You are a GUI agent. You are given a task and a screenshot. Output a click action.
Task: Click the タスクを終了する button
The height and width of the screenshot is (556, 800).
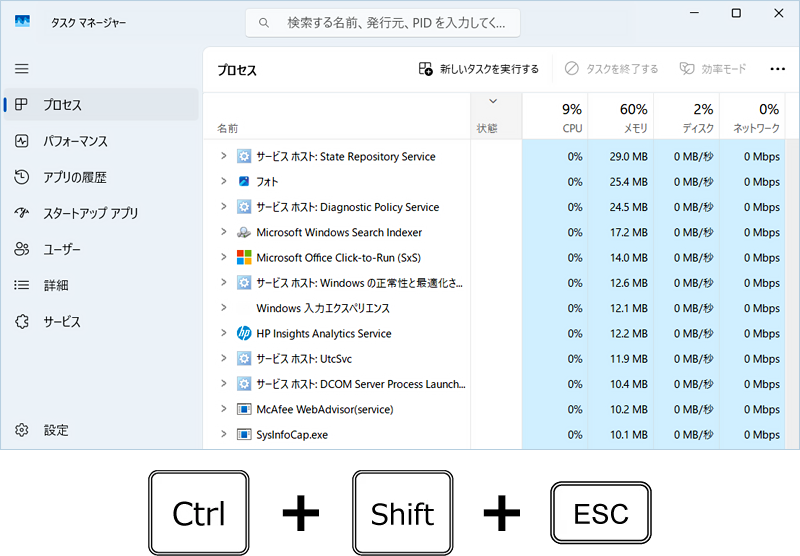pyautogui.click(x=611, y=68)
